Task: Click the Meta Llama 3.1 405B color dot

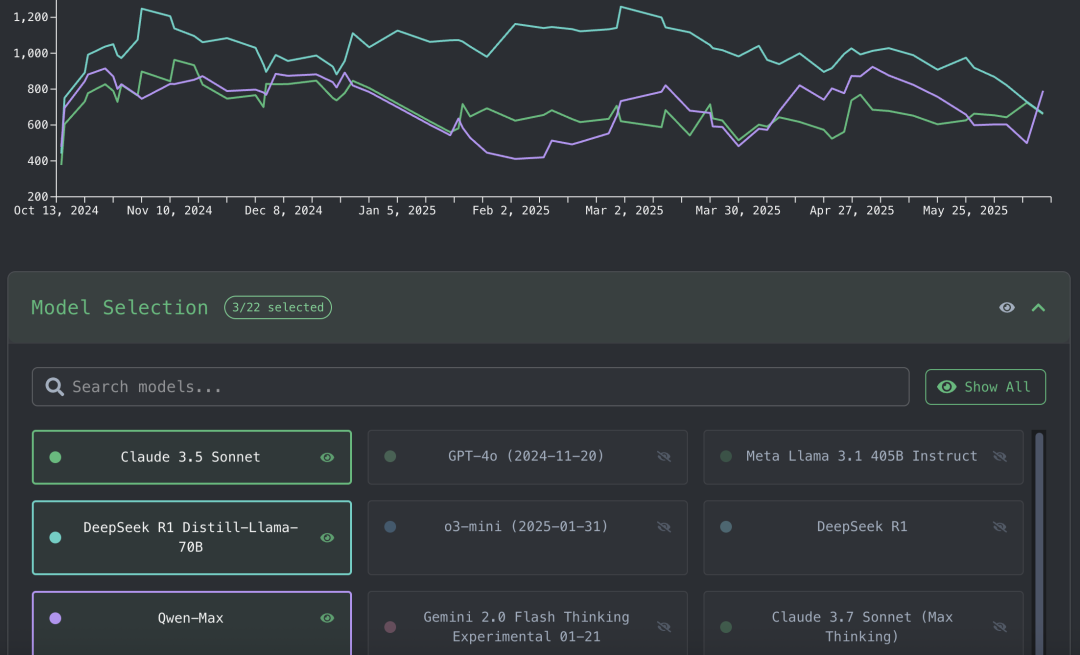Action: tap(726, 457)
